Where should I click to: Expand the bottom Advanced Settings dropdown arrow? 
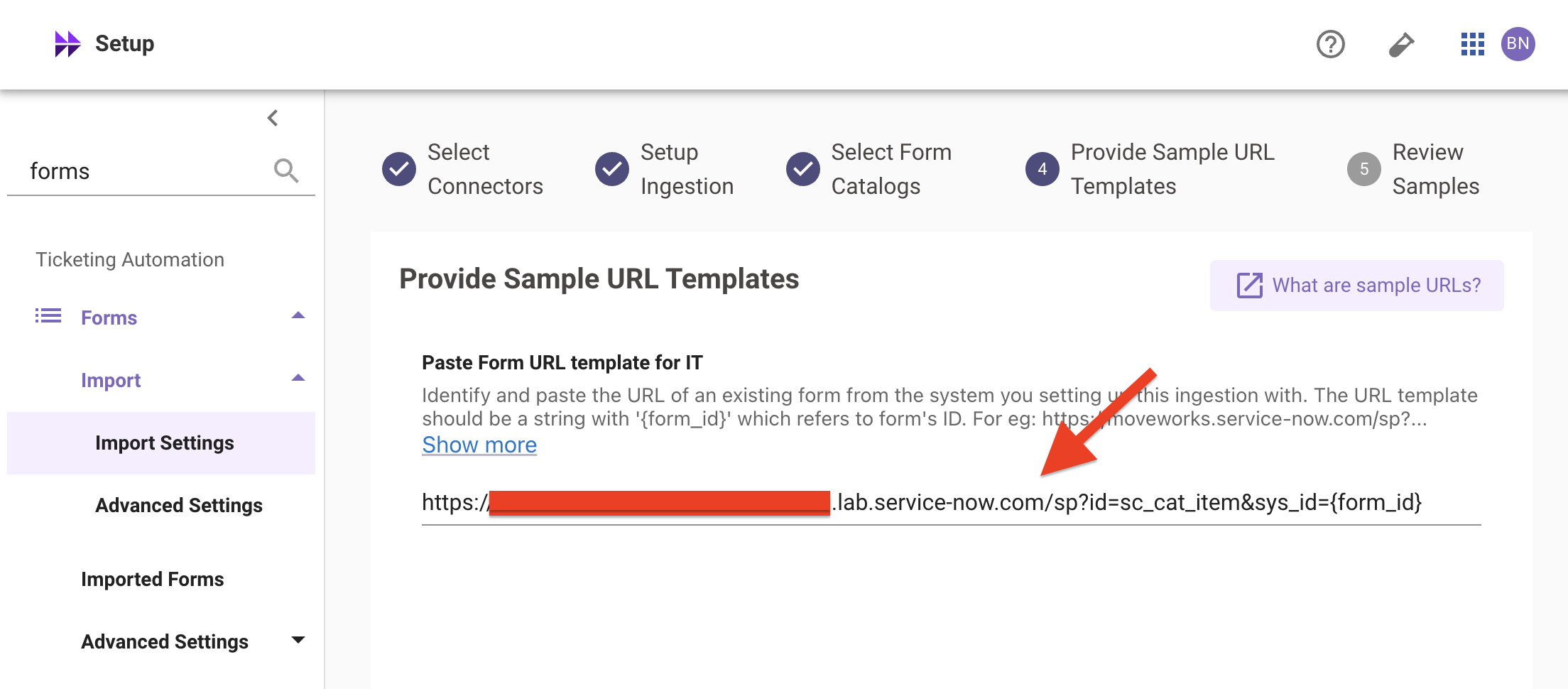(298, 640)
